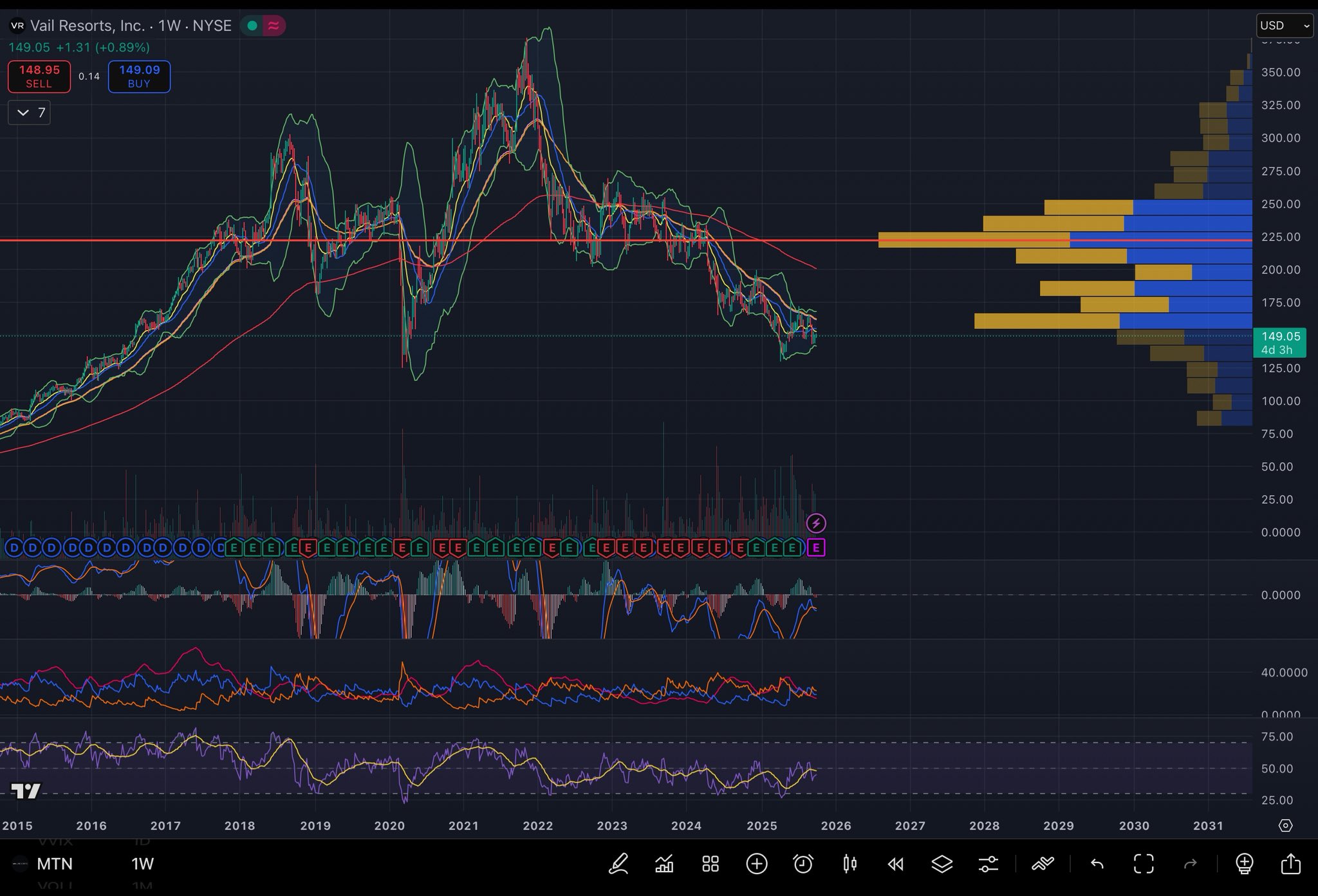The height and width of the screenshot is (896, 1318).
Task: Click the purple upcoming earnings E marker
Action: (x=816, y=548)
